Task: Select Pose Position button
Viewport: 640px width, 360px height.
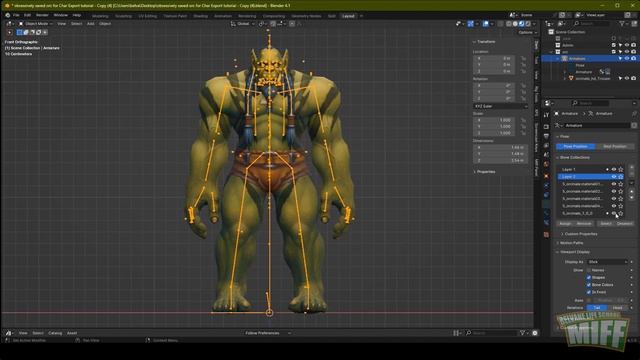Action: click(575, 146)
